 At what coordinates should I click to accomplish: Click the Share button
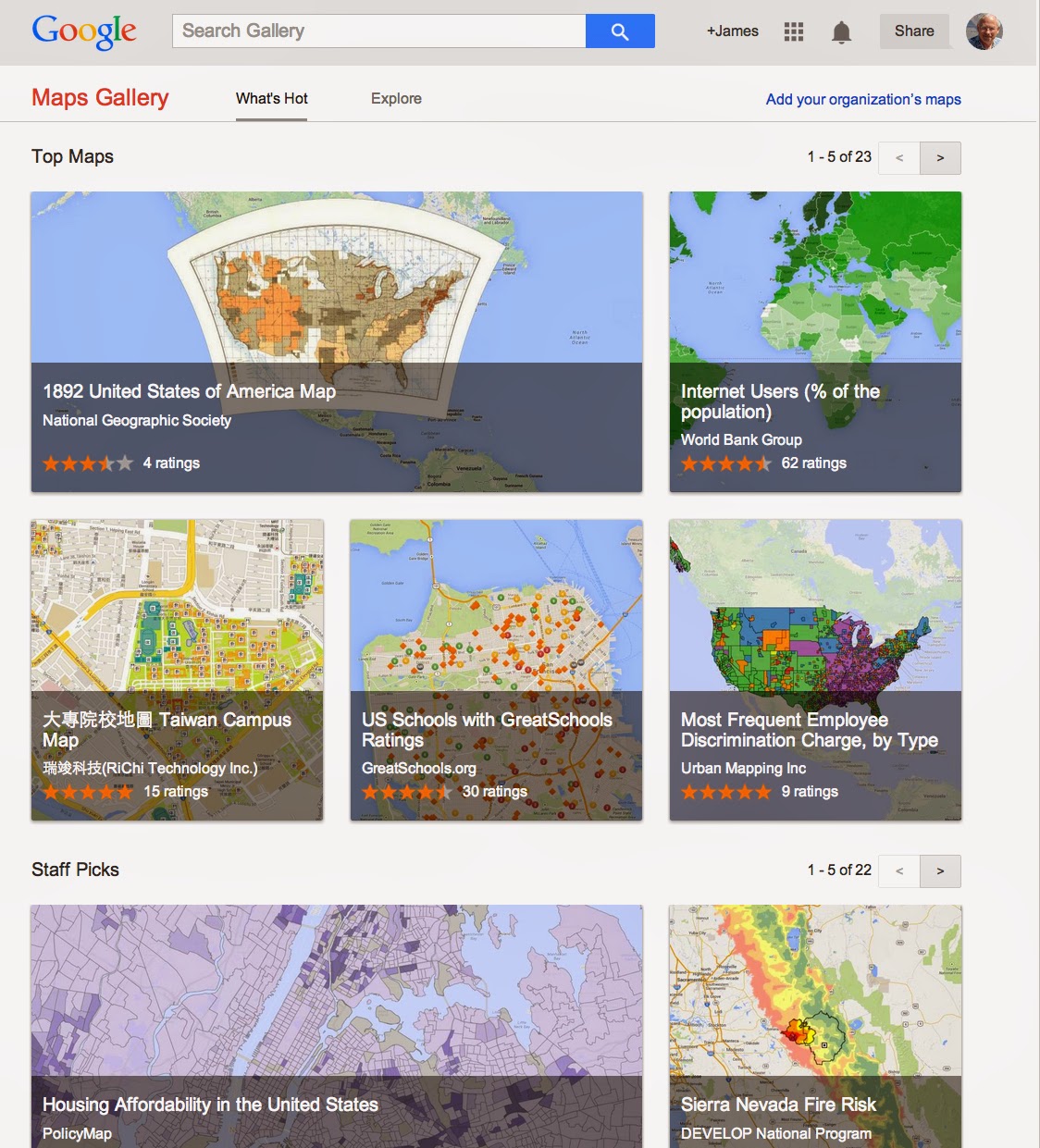[x=914, y=31]
